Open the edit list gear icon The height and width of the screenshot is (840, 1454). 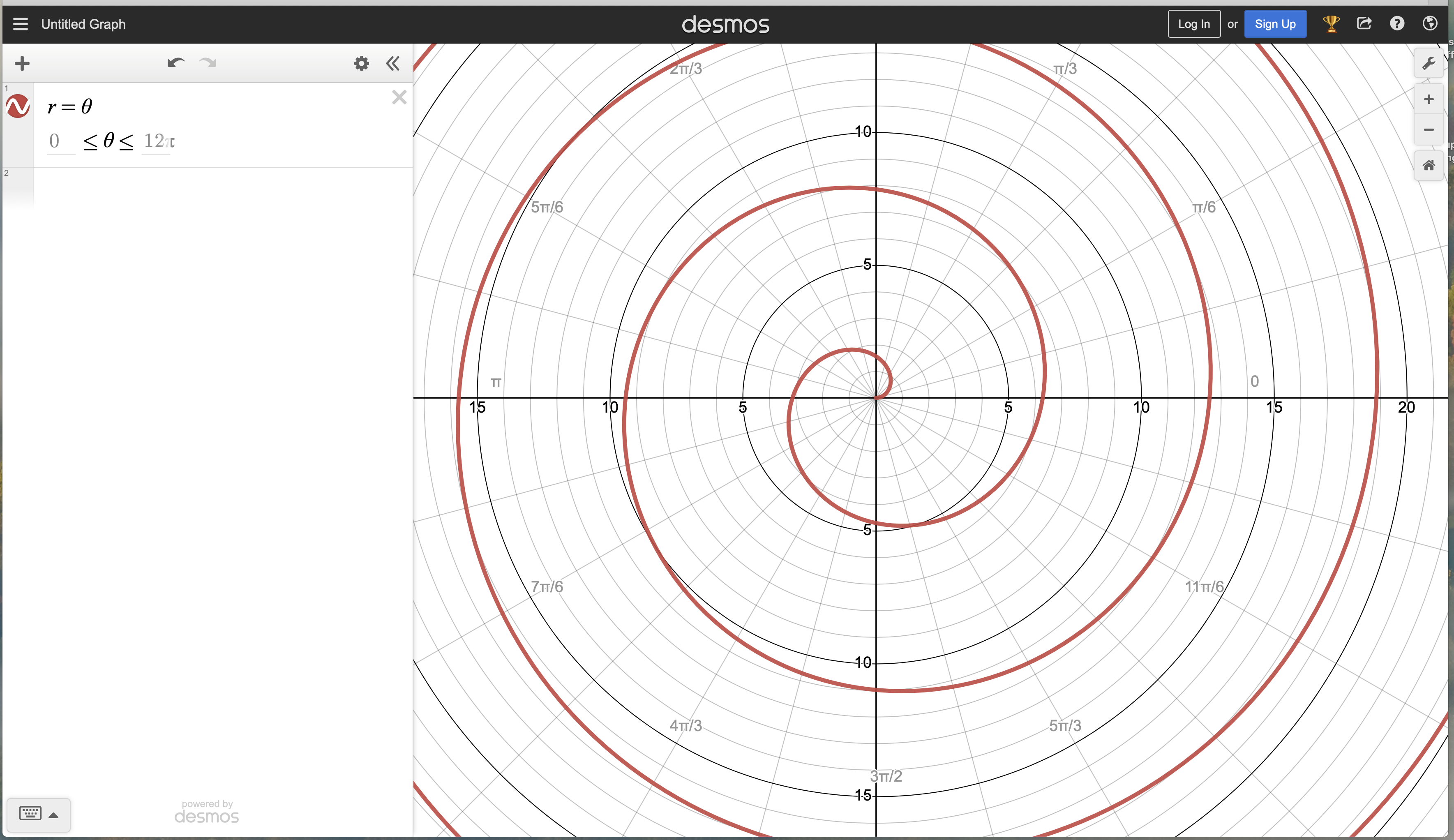[362, 63]
